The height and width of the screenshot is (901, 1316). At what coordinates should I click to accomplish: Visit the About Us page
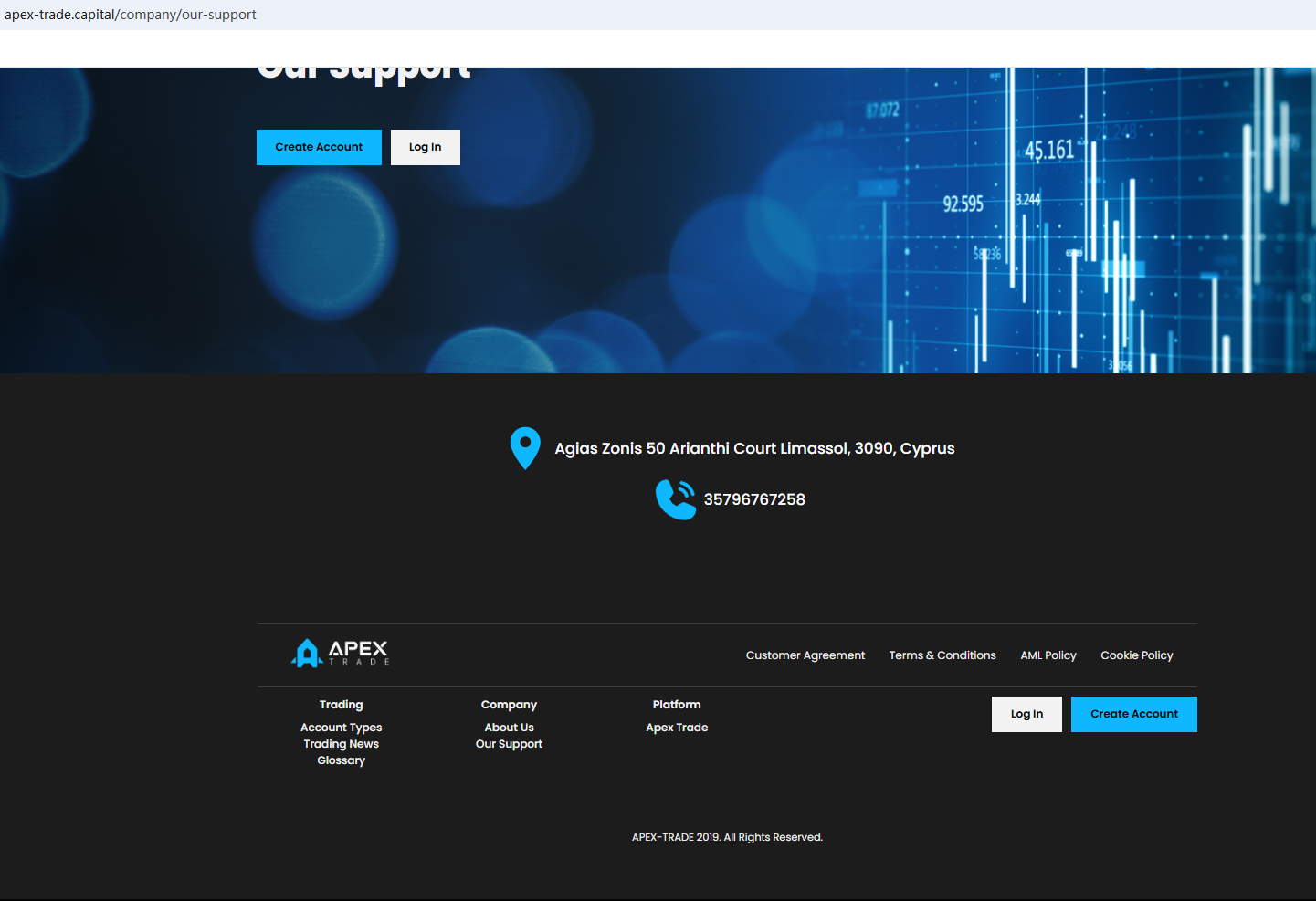pos(509,728)
